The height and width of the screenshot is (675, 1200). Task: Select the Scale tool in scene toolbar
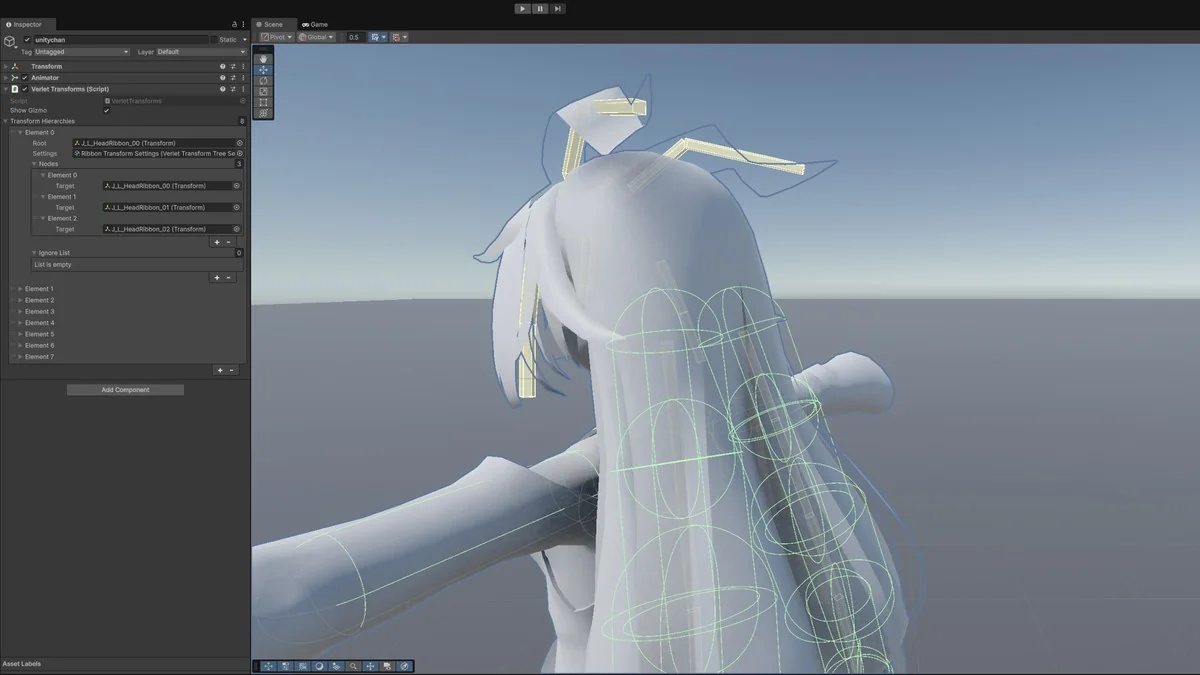(263, 92)
